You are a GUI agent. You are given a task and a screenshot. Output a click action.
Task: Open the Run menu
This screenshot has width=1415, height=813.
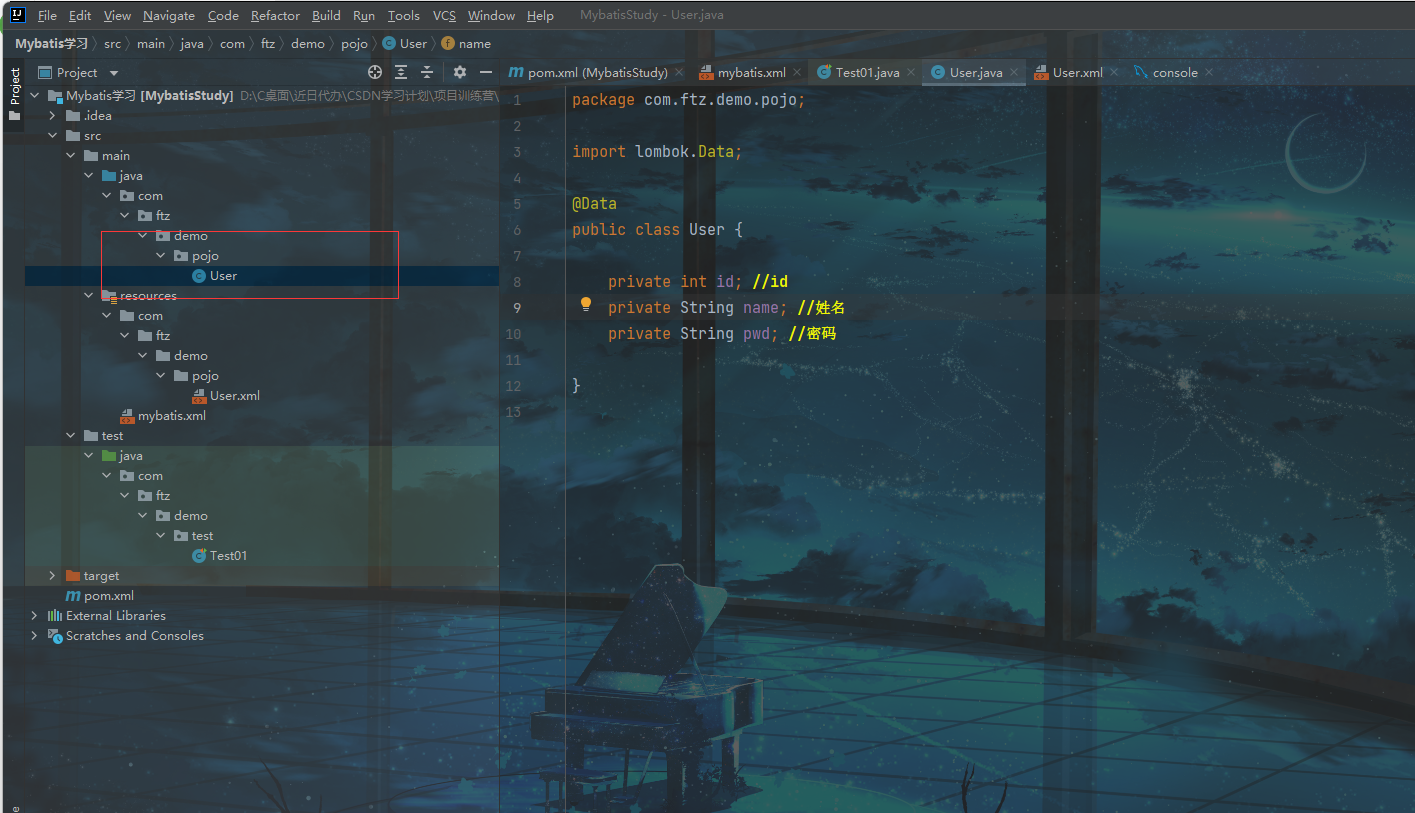click(364, 15)
